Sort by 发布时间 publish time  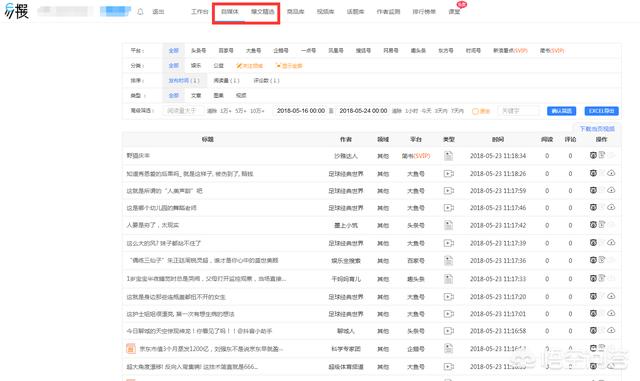[x=184, y=80]
